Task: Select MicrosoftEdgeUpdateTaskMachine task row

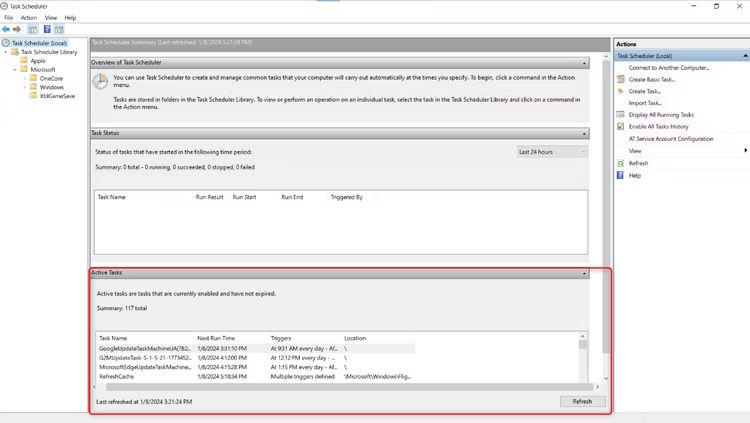Action: pyautogui.click(x=255, y=367)
